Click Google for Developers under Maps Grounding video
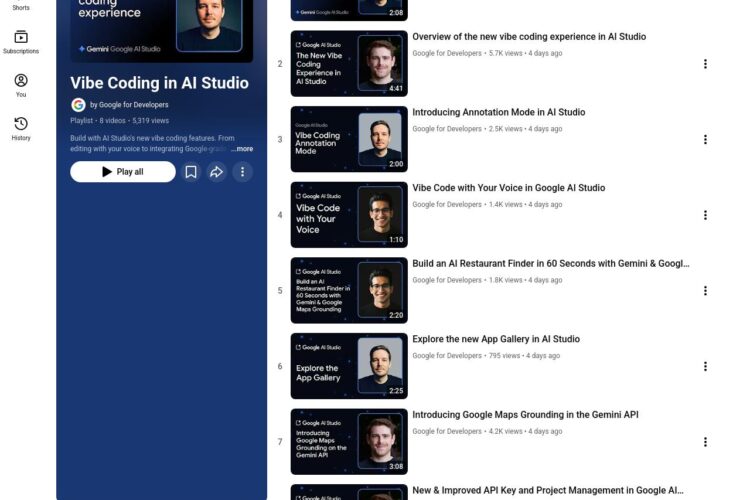 point(447,431)
